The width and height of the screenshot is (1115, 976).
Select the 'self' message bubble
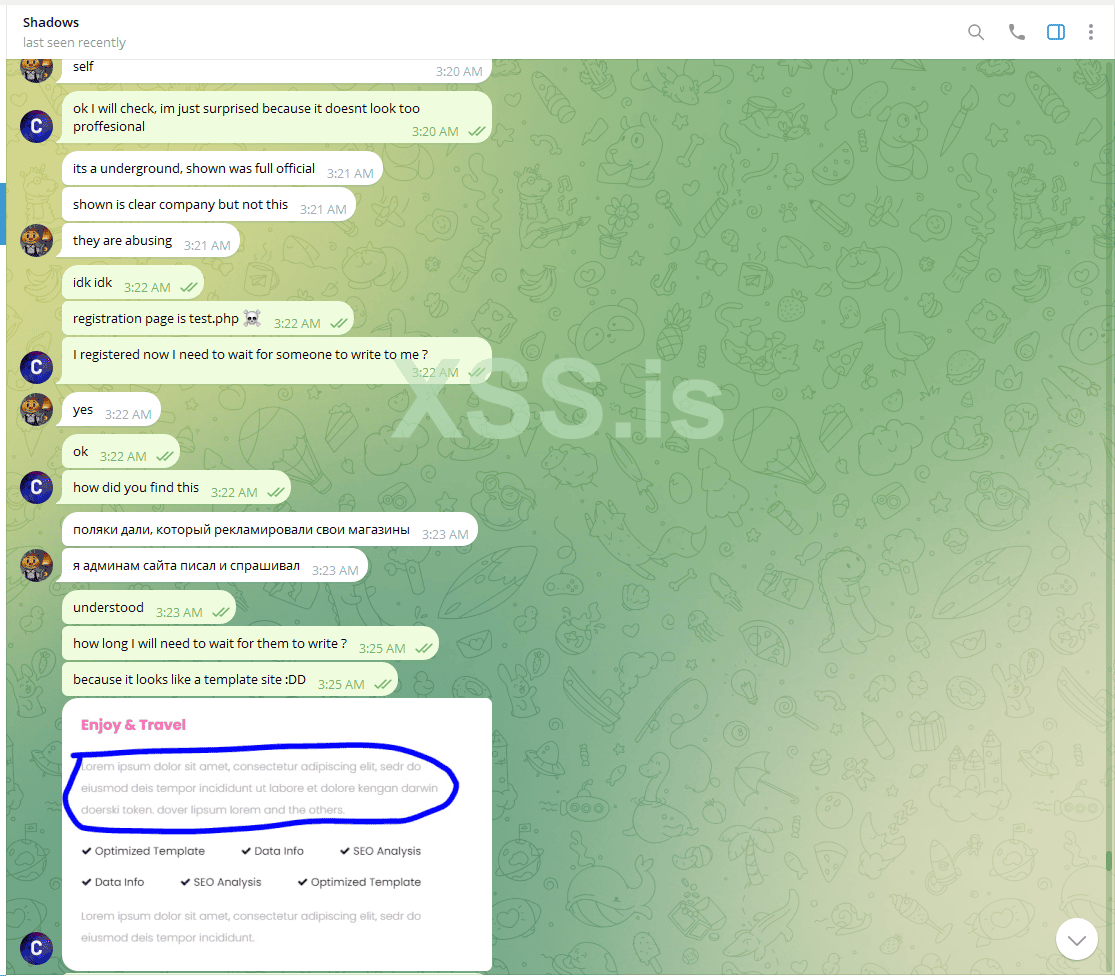277,70
